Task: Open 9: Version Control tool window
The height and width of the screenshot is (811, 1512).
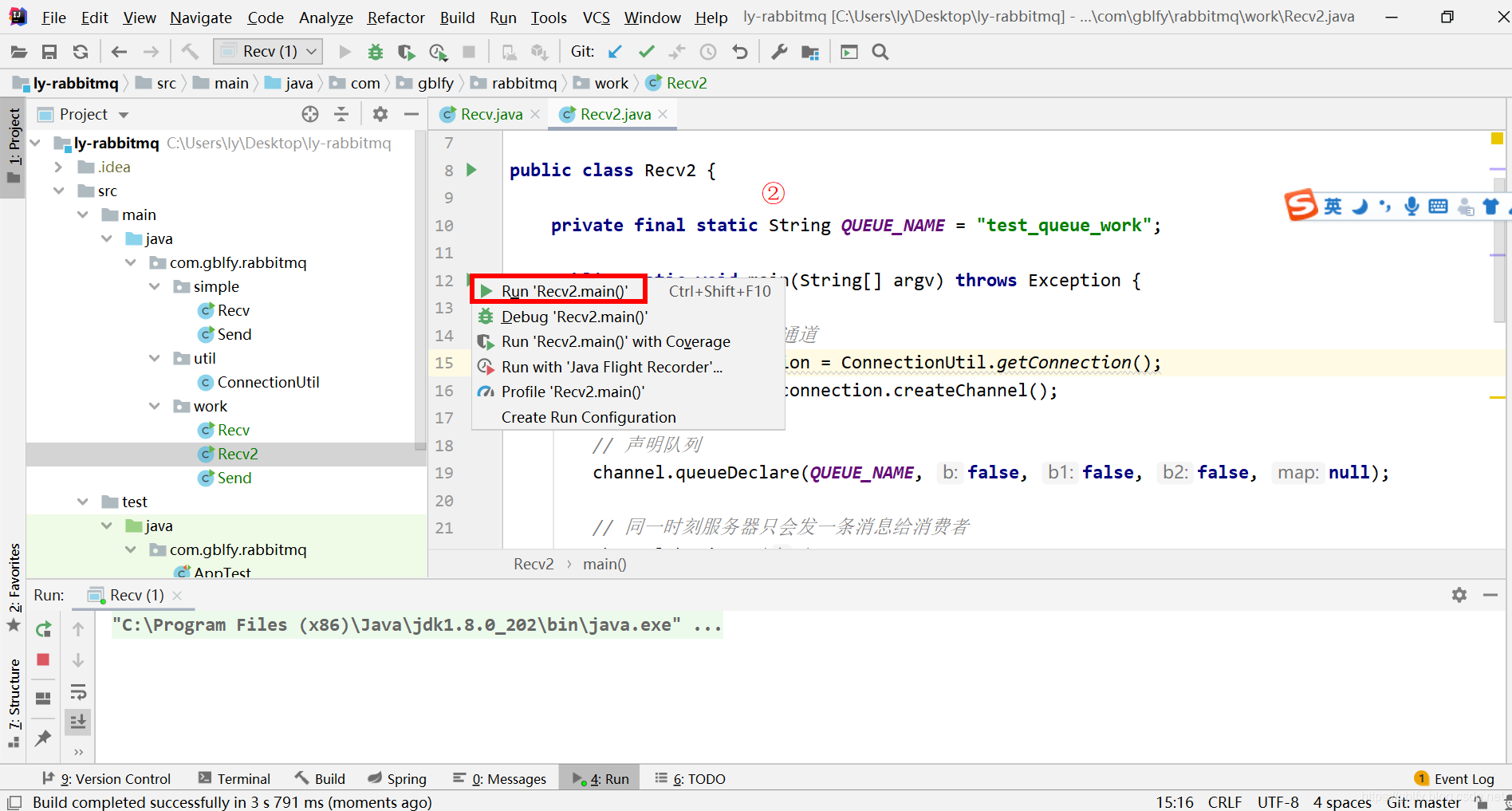Action: click(x=106, y=779)
